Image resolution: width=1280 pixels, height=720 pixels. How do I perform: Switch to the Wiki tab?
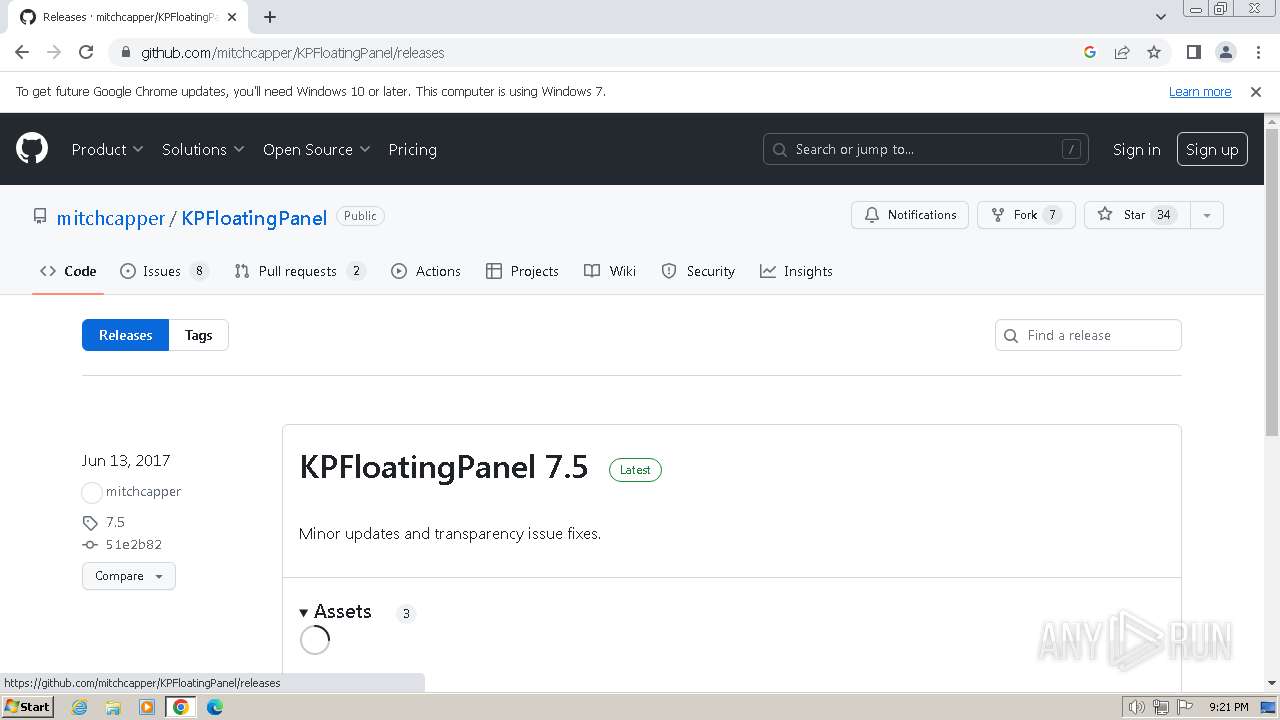(x=610, y=271)
